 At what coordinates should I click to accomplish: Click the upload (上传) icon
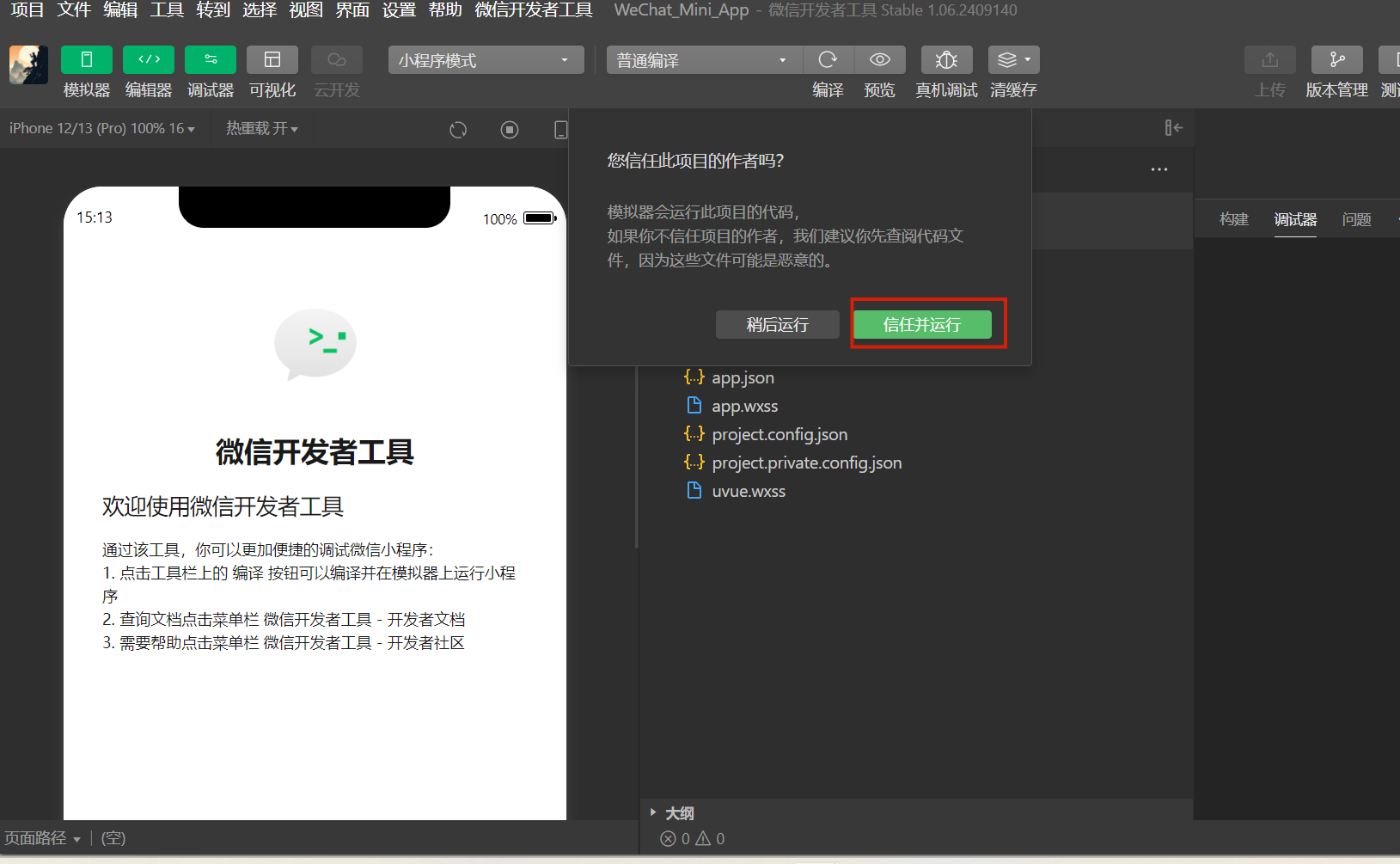[x=1270, y=60]
